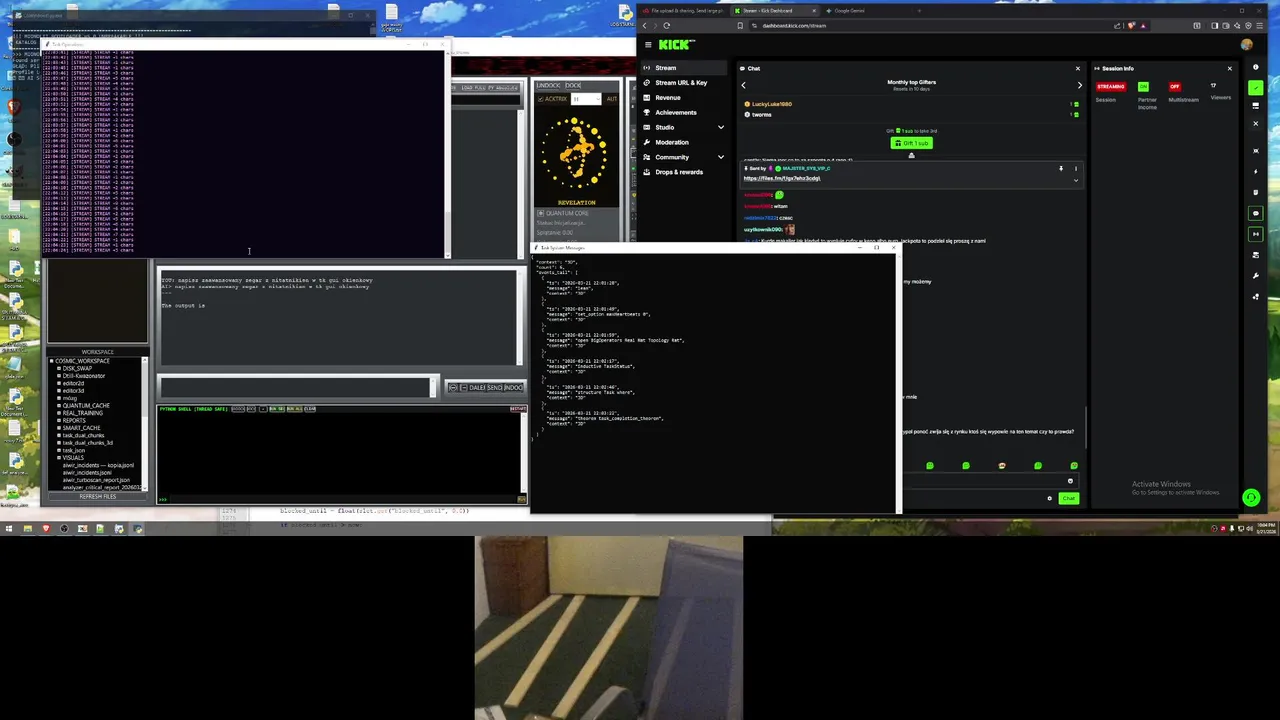Image resolution: width=1280 pixels, height=720 pixels.
Task: Toggle Multistream OFF badge
Action: pos(1175,87)
